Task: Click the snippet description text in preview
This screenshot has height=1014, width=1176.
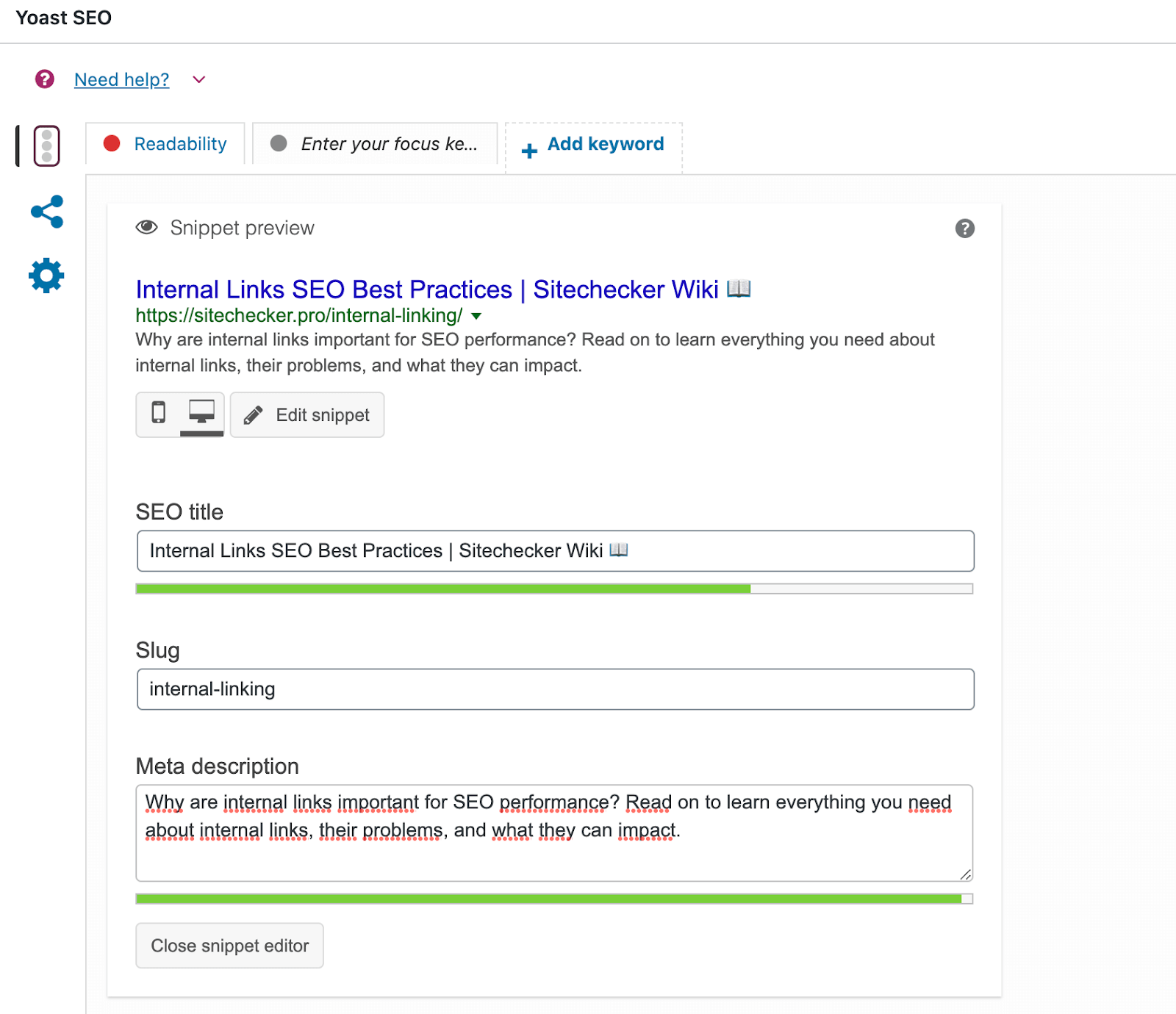Action: click(x=535, y=353)
